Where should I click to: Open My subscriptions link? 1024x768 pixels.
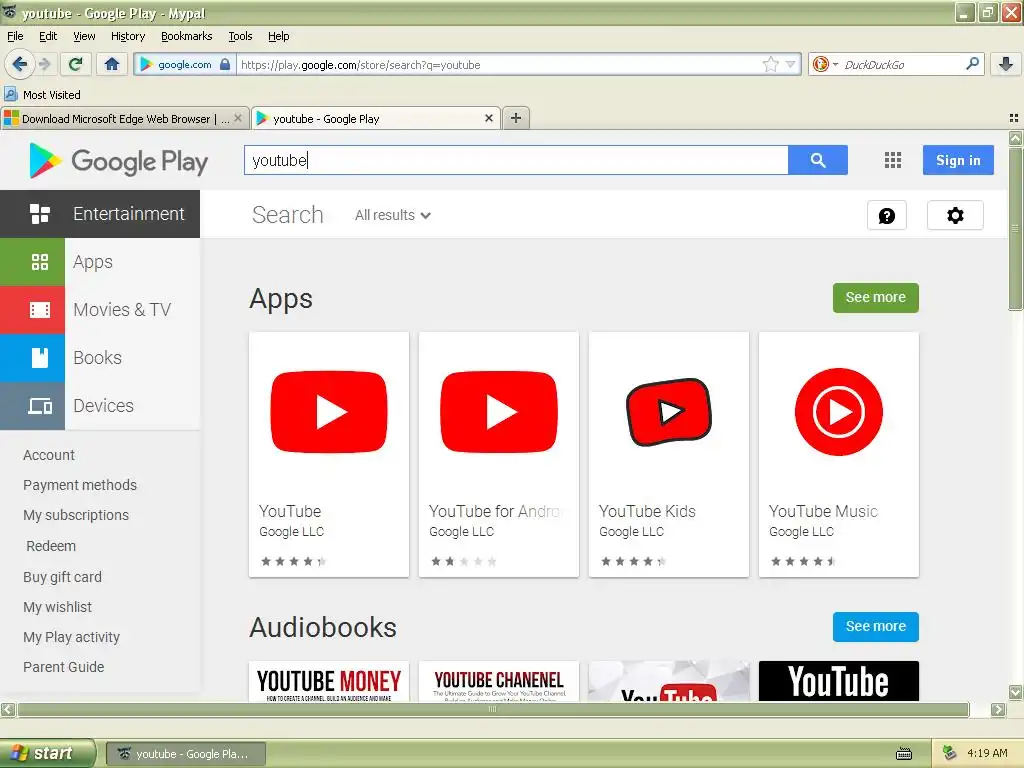point(76,515)
